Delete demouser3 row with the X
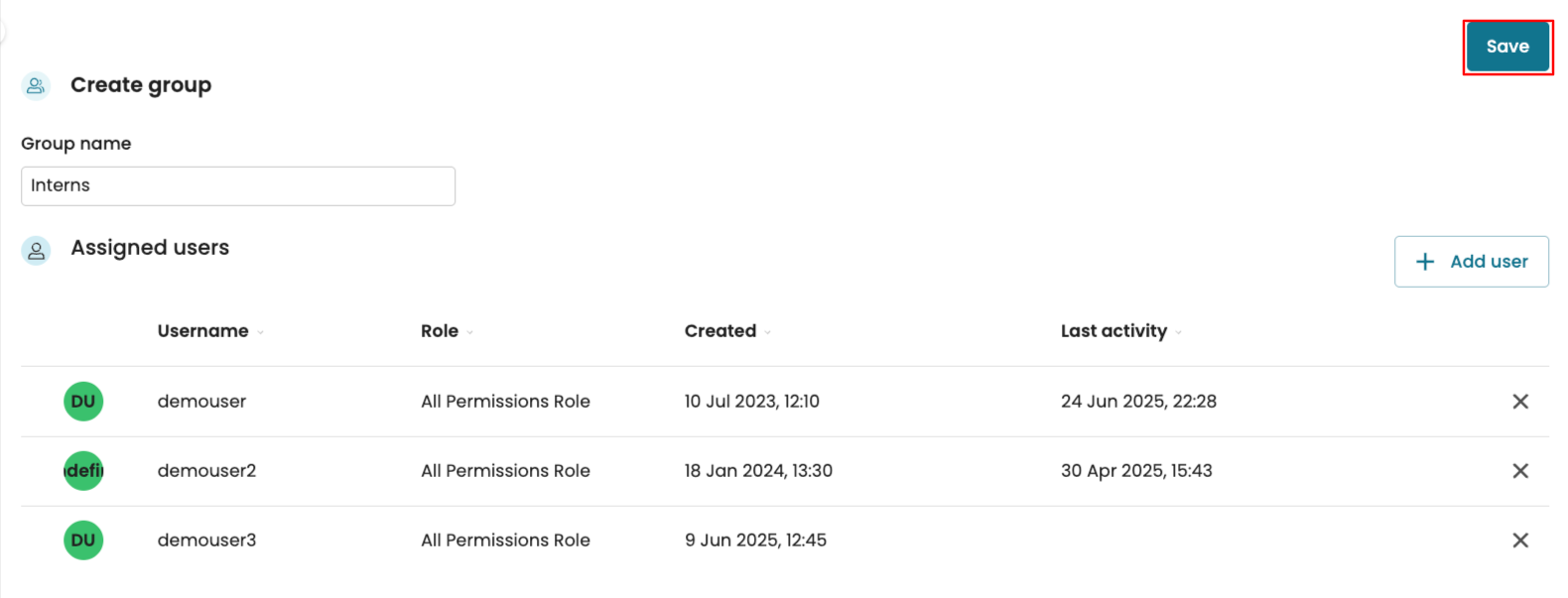The height and width of the screenshot is (598, 1568). 1519,540
